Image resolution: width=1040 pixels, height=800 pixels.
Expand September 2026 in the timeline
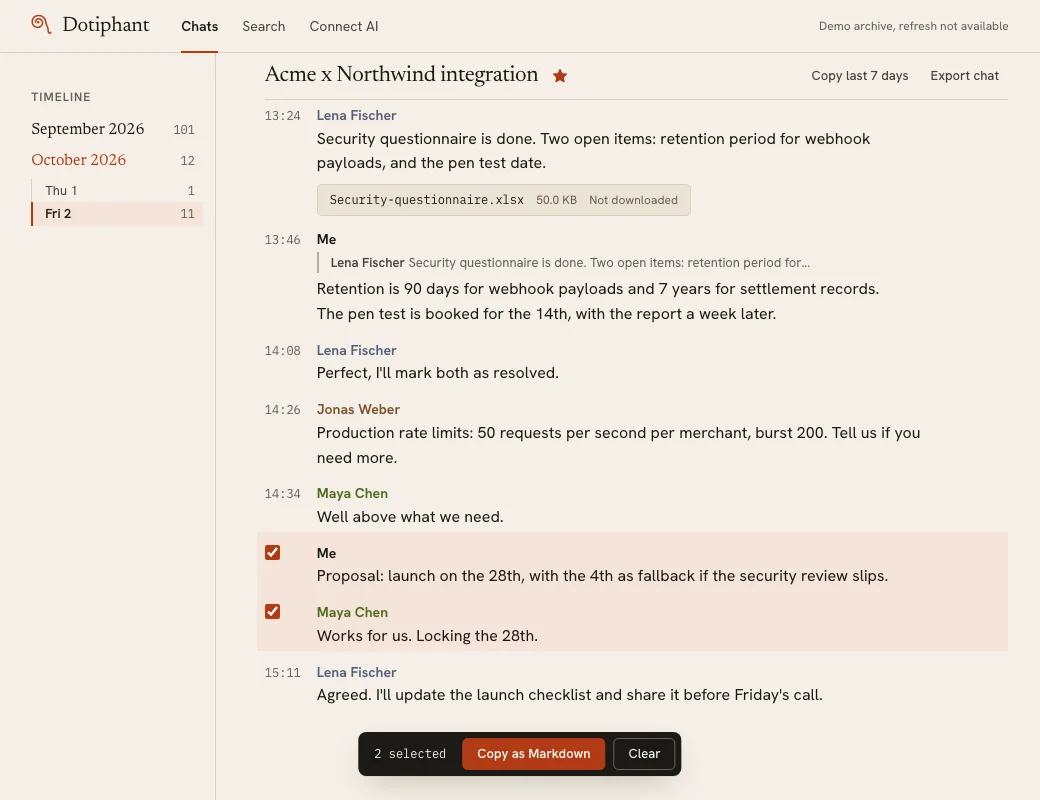pyautogui.click(x=113, y=129)
